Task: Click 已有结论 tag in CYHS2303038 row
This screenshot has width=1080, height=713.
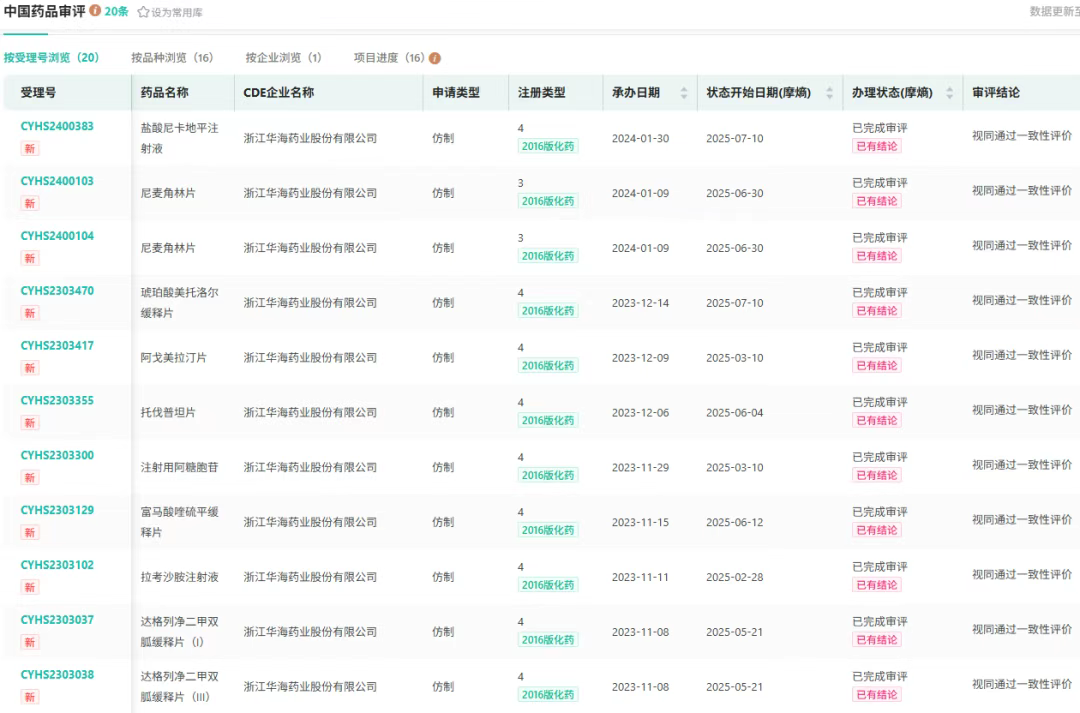Action: (x=877, y=694)
